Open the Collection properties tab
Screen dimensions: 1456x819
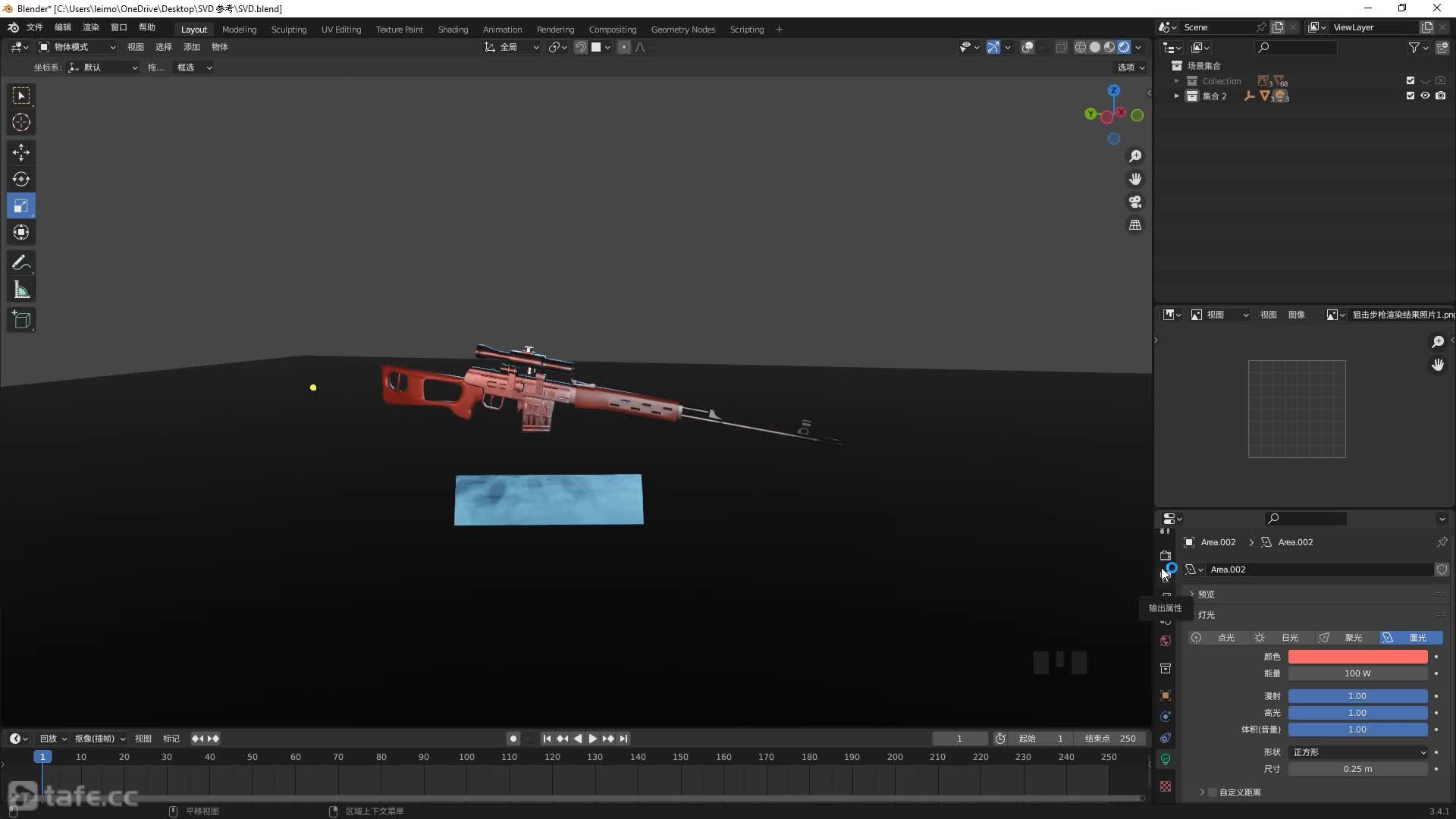1166,668
